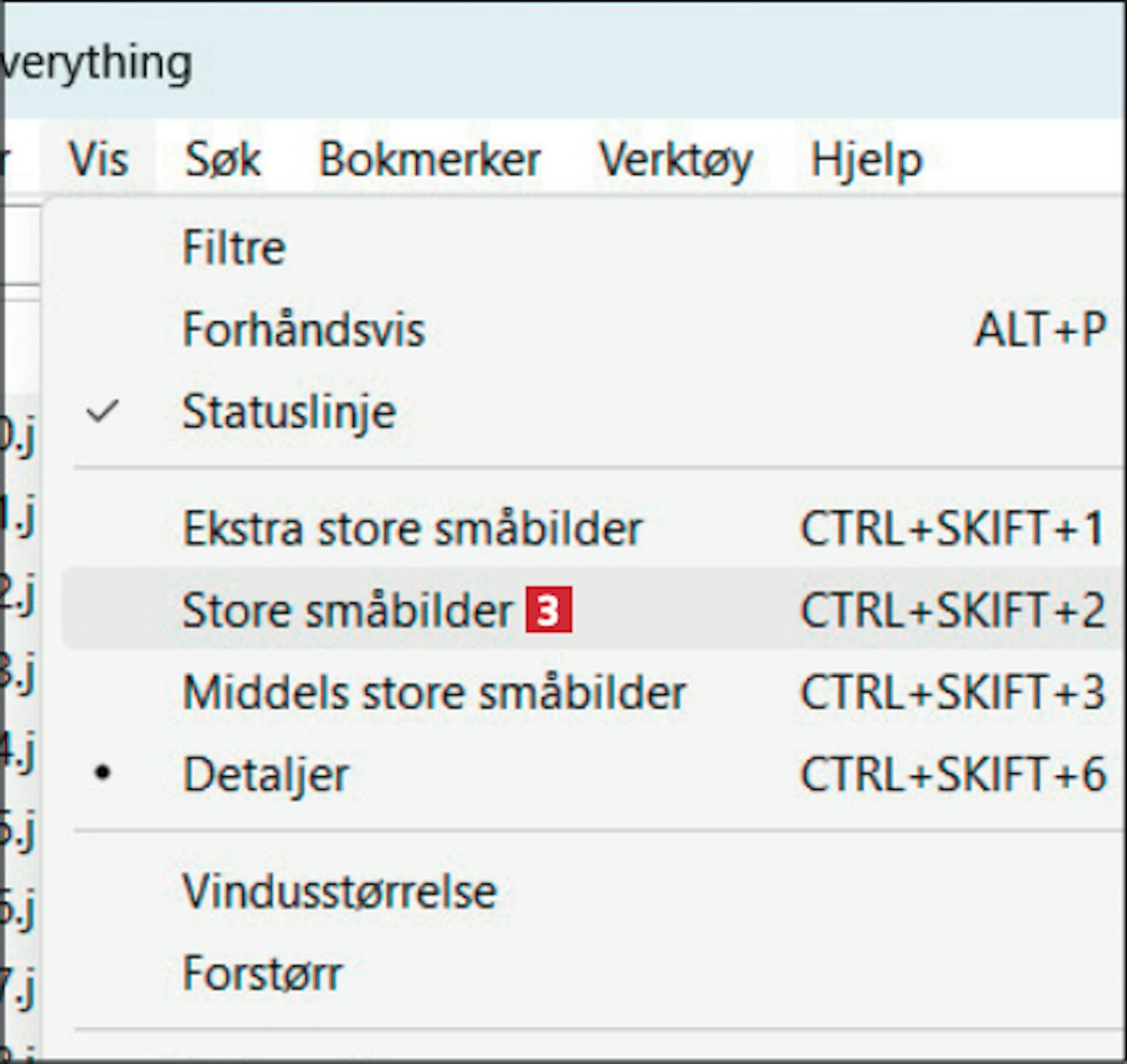Toggle the Filtre option
1127x1064 pixels.
click(234, 247)
